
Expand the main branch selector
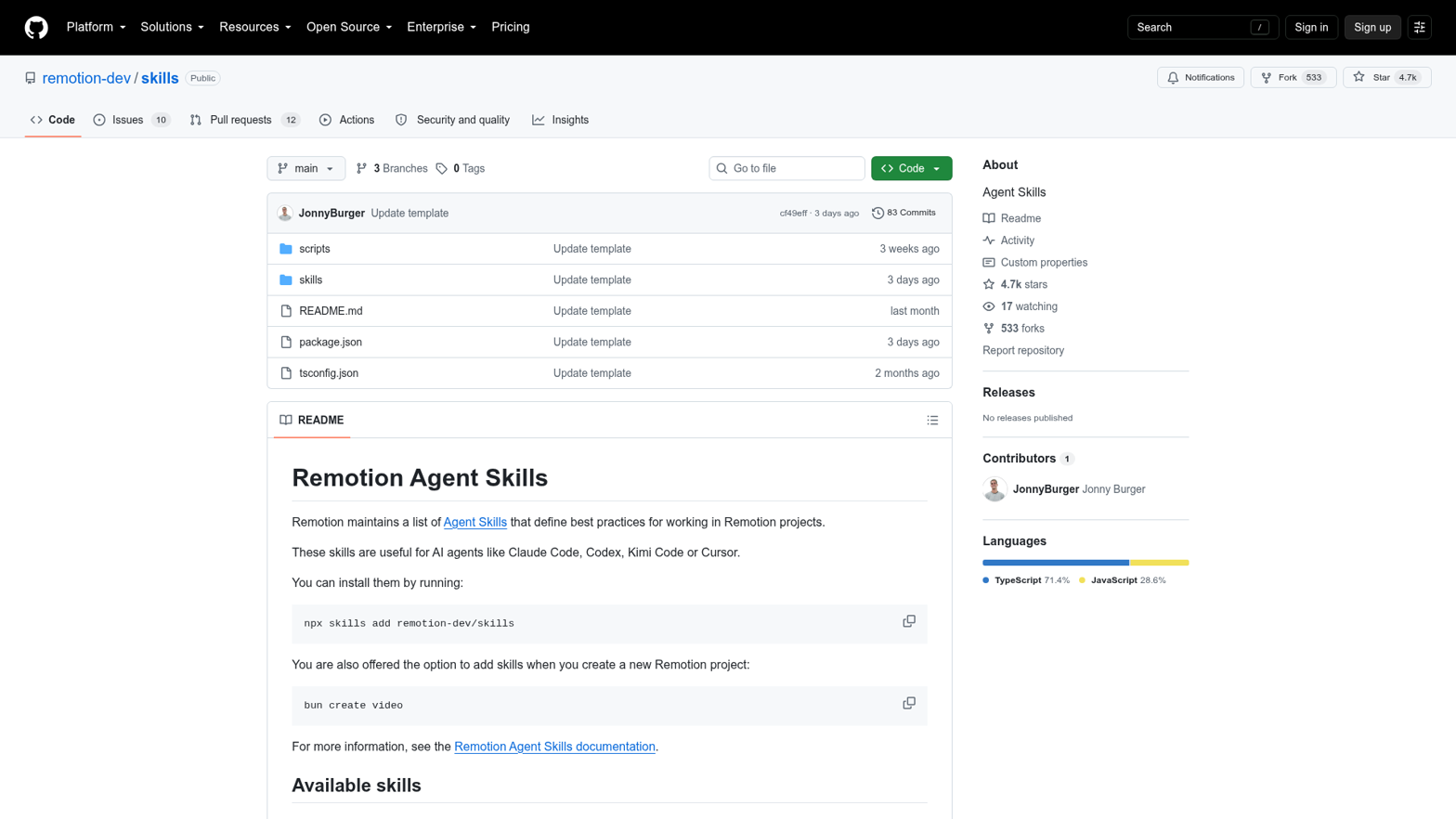(x=305, y=168)
